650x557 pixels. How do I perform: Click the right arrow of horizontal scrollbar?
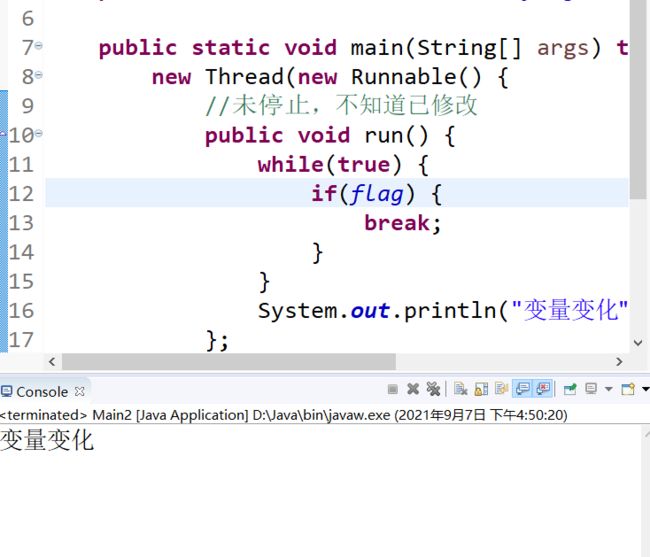point(619,362)
